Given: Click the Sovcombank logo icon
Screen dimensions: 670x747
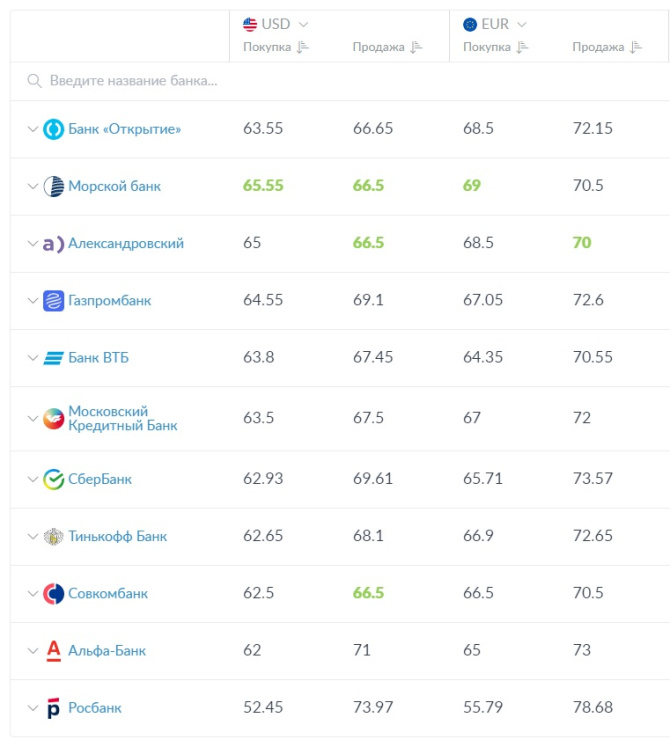Looking at the screenshot, I should click(54, 594).
